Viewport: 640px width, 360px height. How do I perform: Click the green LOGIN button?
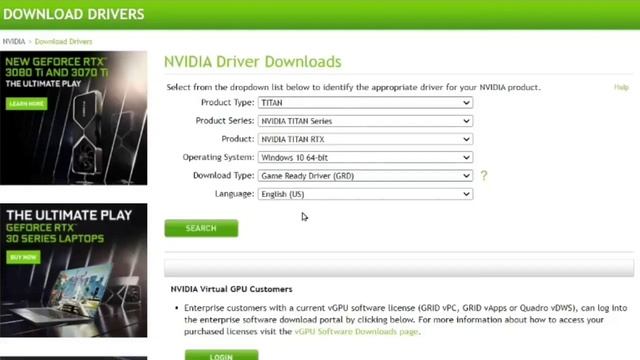pos(221,355)
